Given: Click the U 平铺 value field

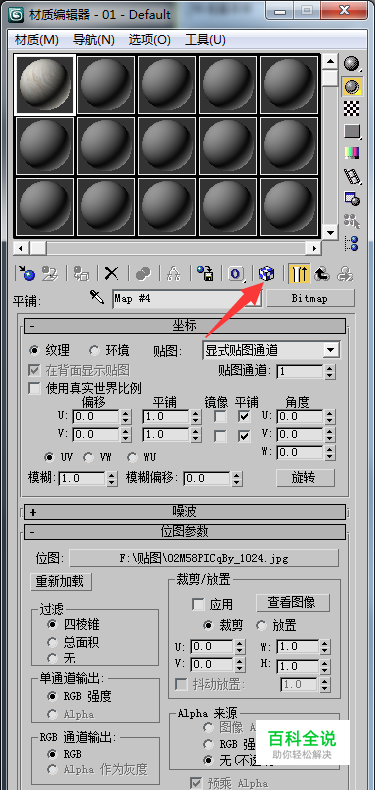Looking at the screenshot, I should pos(166,417).
